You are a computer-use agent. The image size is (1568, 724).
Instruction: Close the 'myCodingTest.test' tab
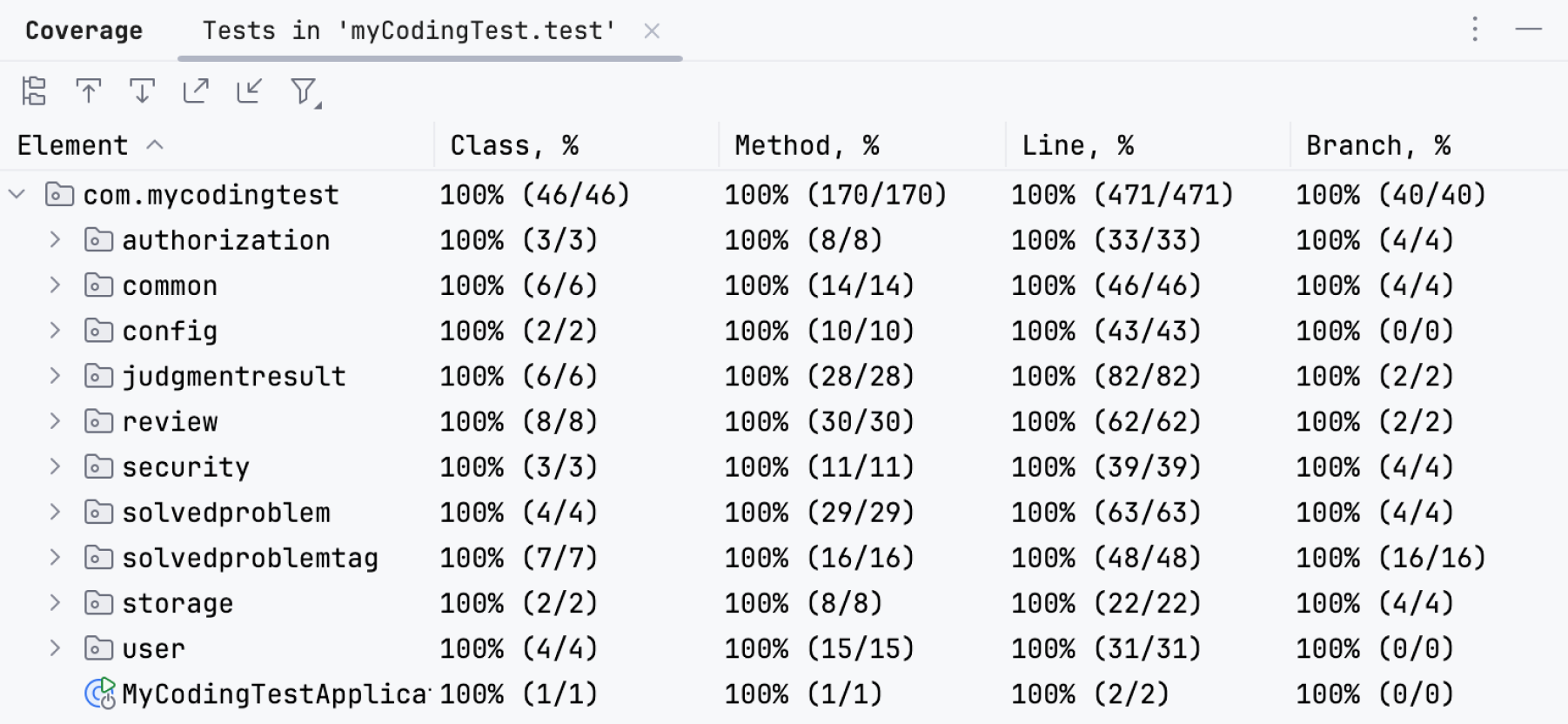click(652, 31)
